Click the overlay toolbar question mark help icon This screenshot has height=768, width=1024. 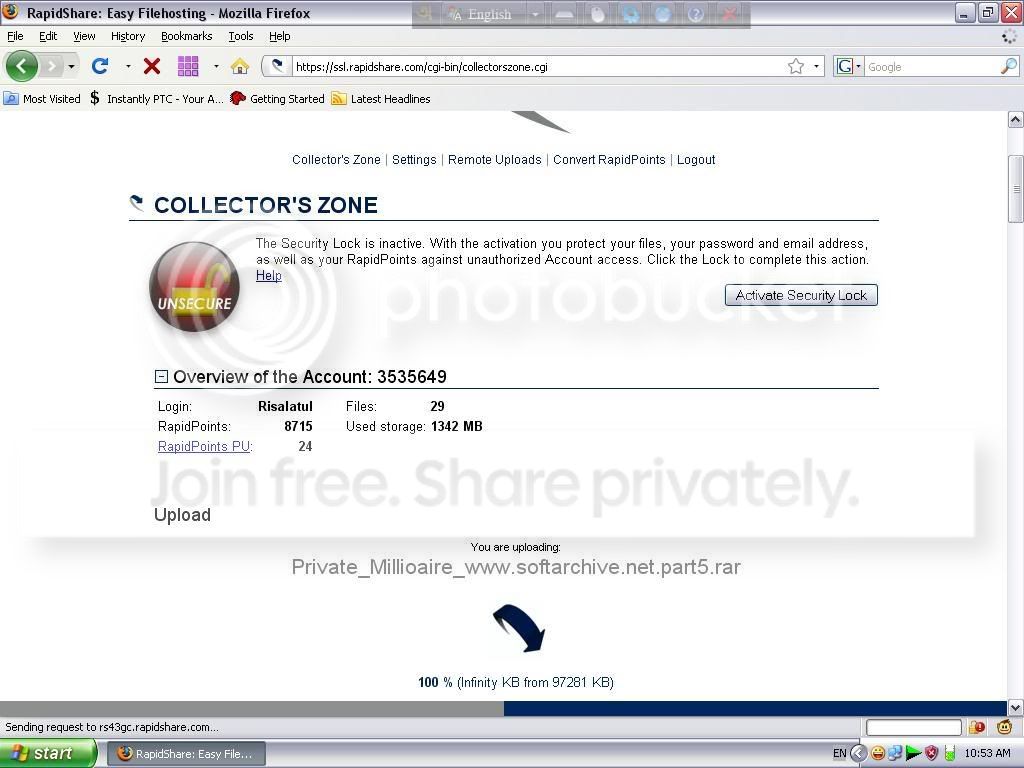[x=696, y=14]
